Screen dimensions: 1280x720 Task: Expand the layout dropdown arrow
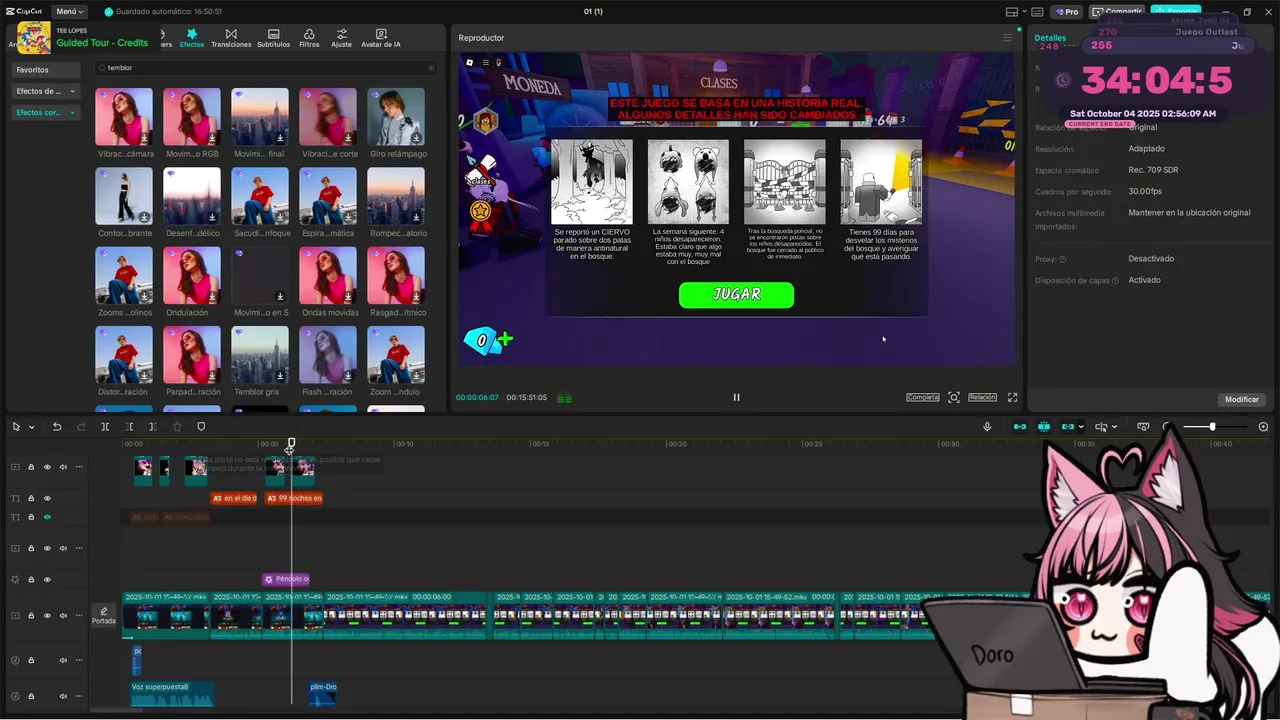click(1024, 12)
